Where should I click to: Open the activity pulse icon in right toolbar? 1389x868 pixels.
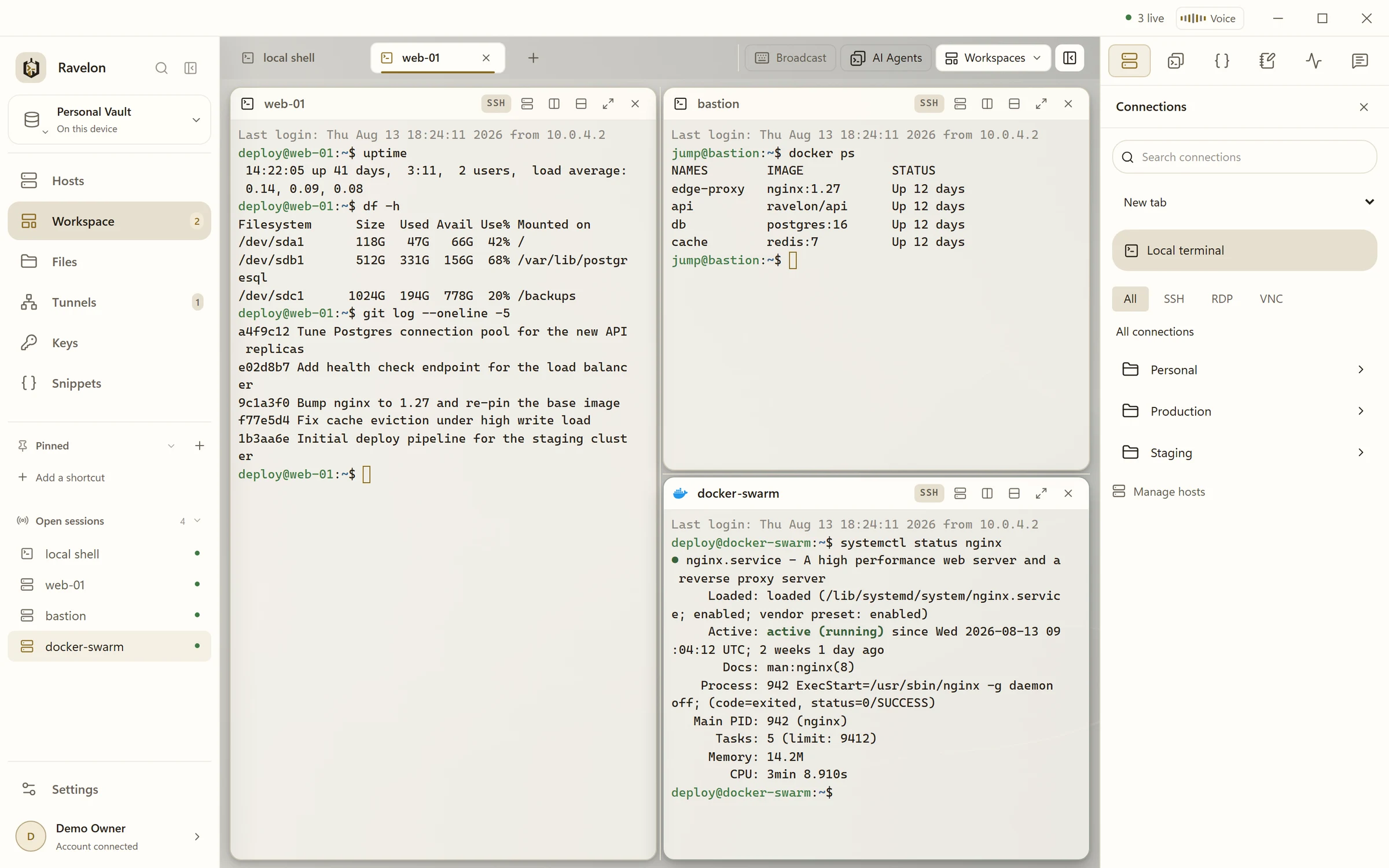[1314, 61]
